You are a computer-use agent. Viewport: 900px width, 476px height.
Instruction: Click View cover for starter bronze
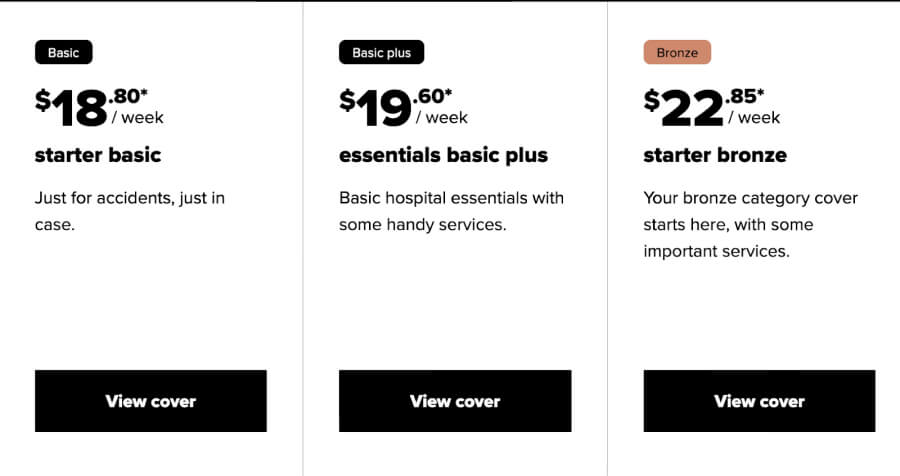[x=759, y=401]
